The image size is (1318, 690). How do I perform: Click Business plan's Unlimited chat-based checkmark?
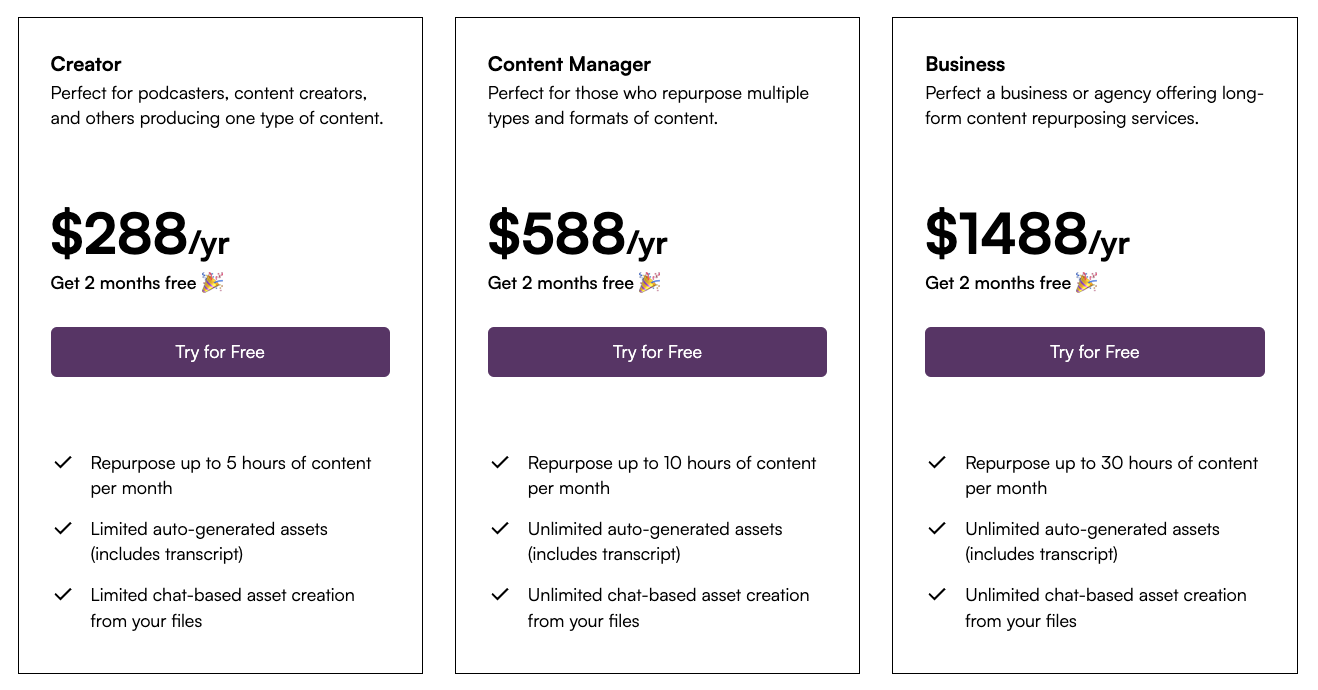pos(937,595)
